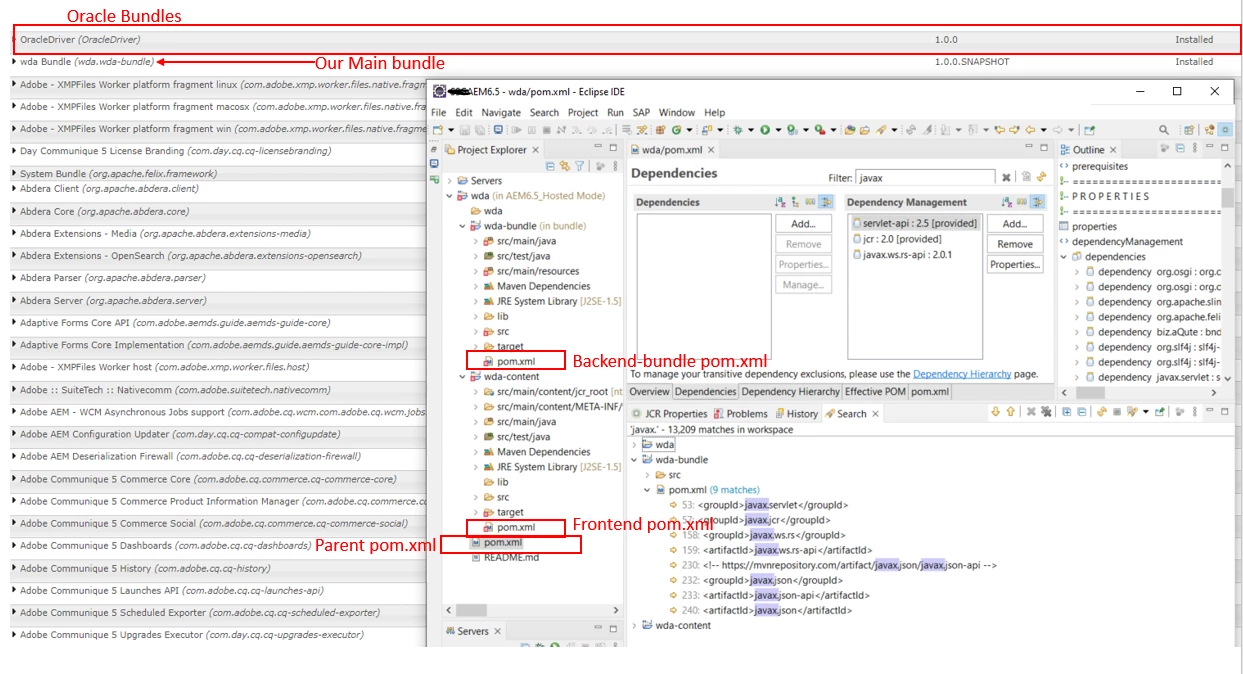Switch to Dependency Hierarchy editor tab
Viewport: 1243px width, 674px height.
[x=791, y=392]
